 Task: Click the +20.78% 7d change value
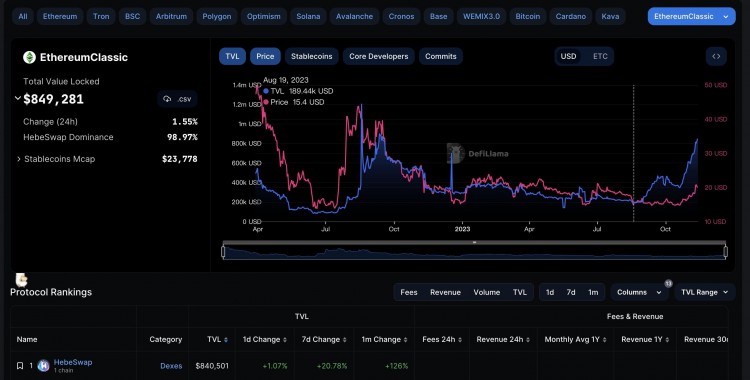(332, 366)
